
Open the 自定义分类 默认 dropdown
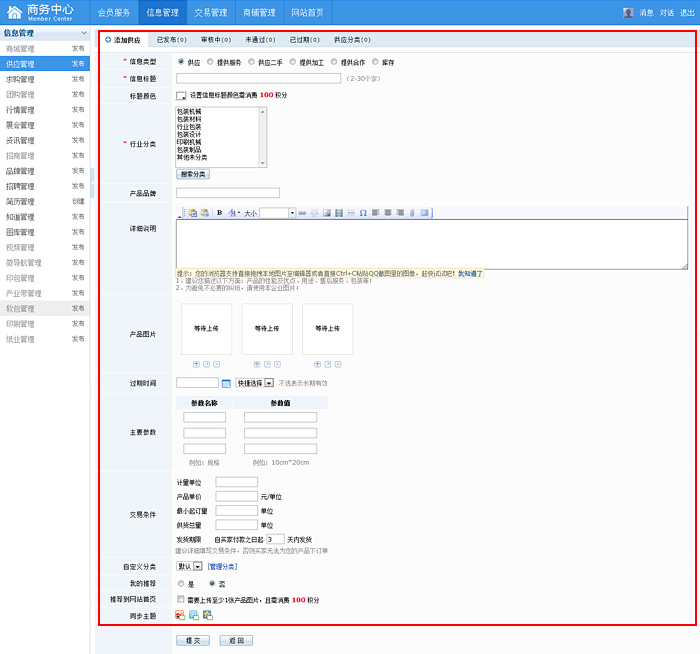pyautogui.click(x=189, y=566)
